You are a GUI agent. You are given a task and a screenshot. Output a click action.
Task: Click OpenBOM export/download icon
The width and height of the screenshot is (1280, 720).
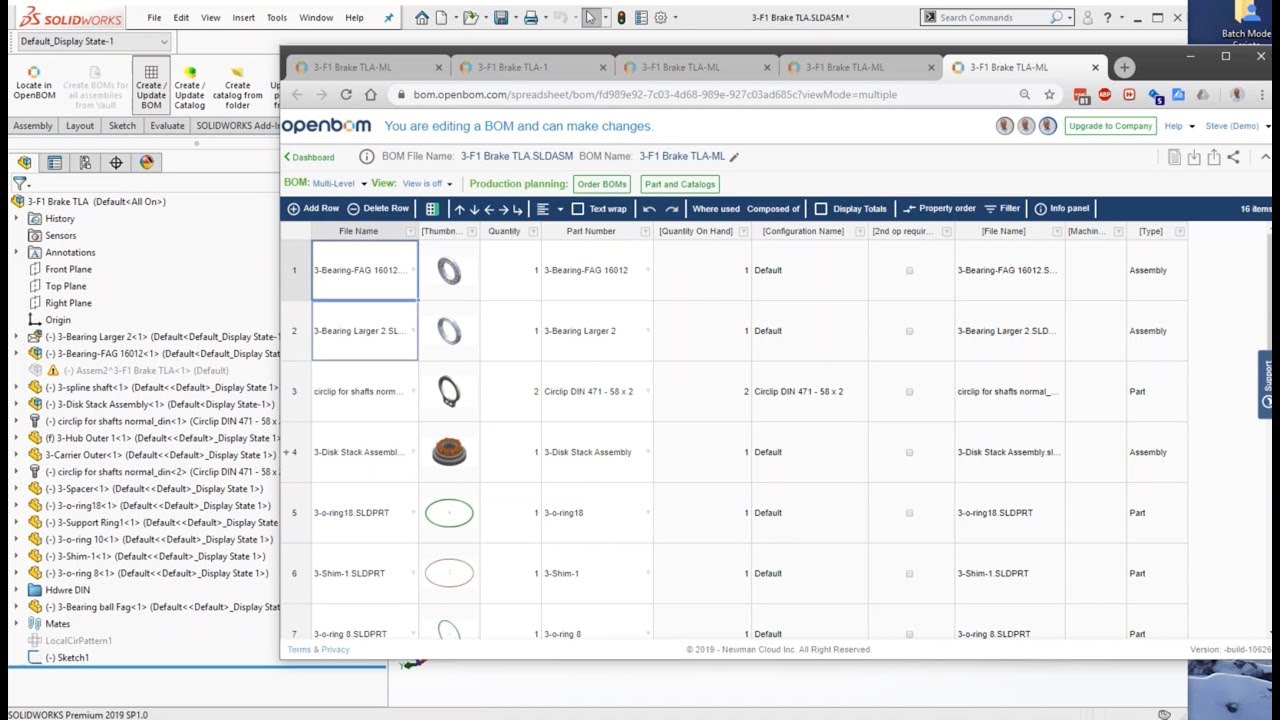point(1194,157)
